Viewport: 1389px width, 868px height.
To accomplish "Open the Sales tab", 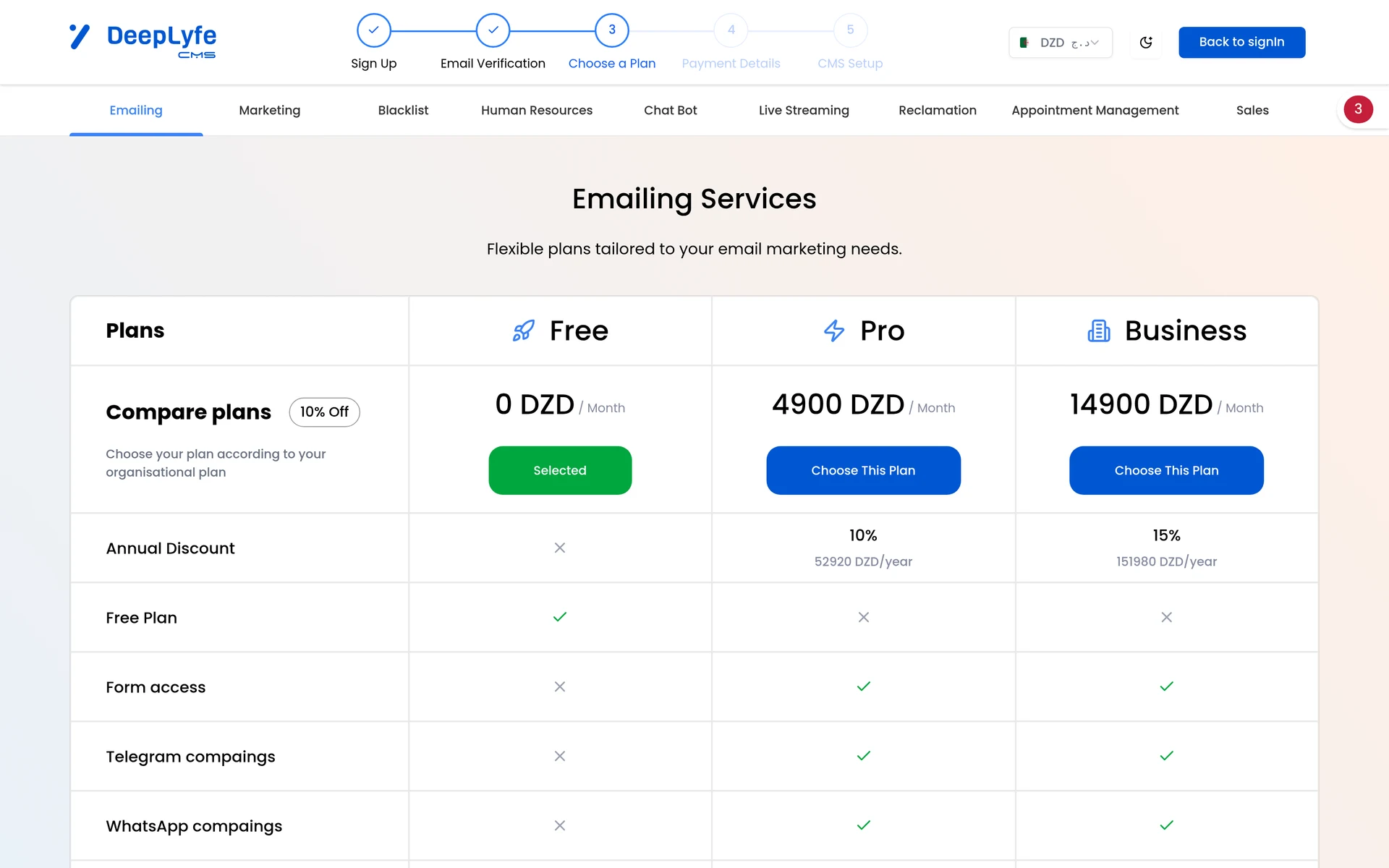I will pyautogui.click(x=1252, y=110).
